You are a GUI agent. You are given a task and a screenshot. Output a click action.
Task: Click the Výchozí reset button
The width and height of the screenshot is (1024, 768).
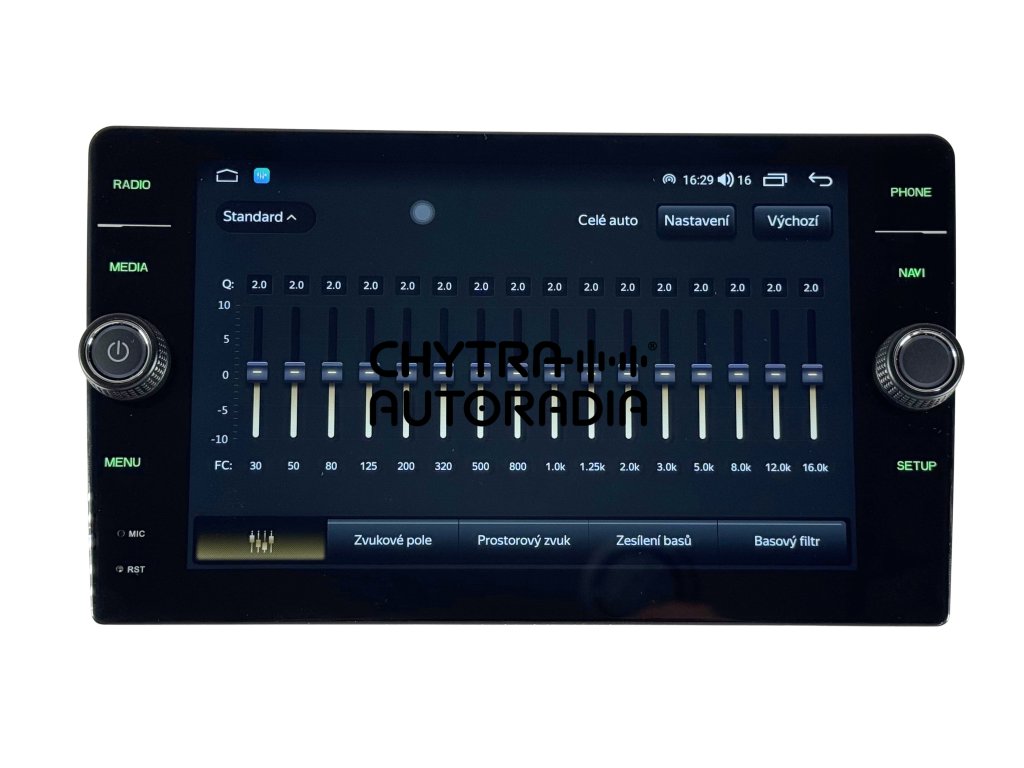[792, 221]
